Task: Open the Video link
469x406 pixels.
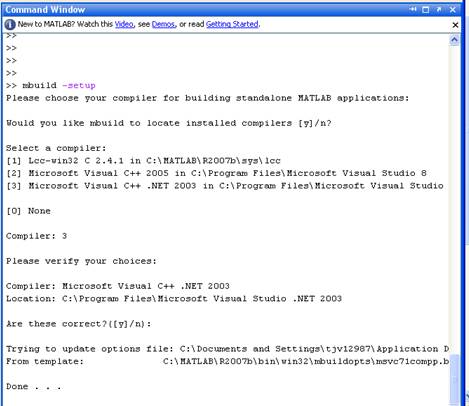Action: [124, 24]
